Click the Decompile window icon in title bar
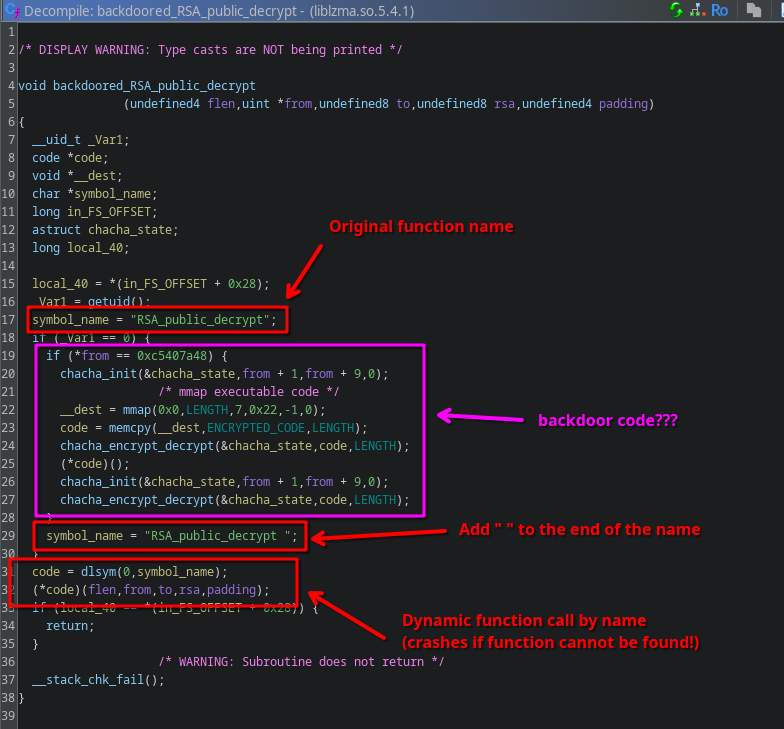This screenshot has width=784, height=729. point(12,10)
